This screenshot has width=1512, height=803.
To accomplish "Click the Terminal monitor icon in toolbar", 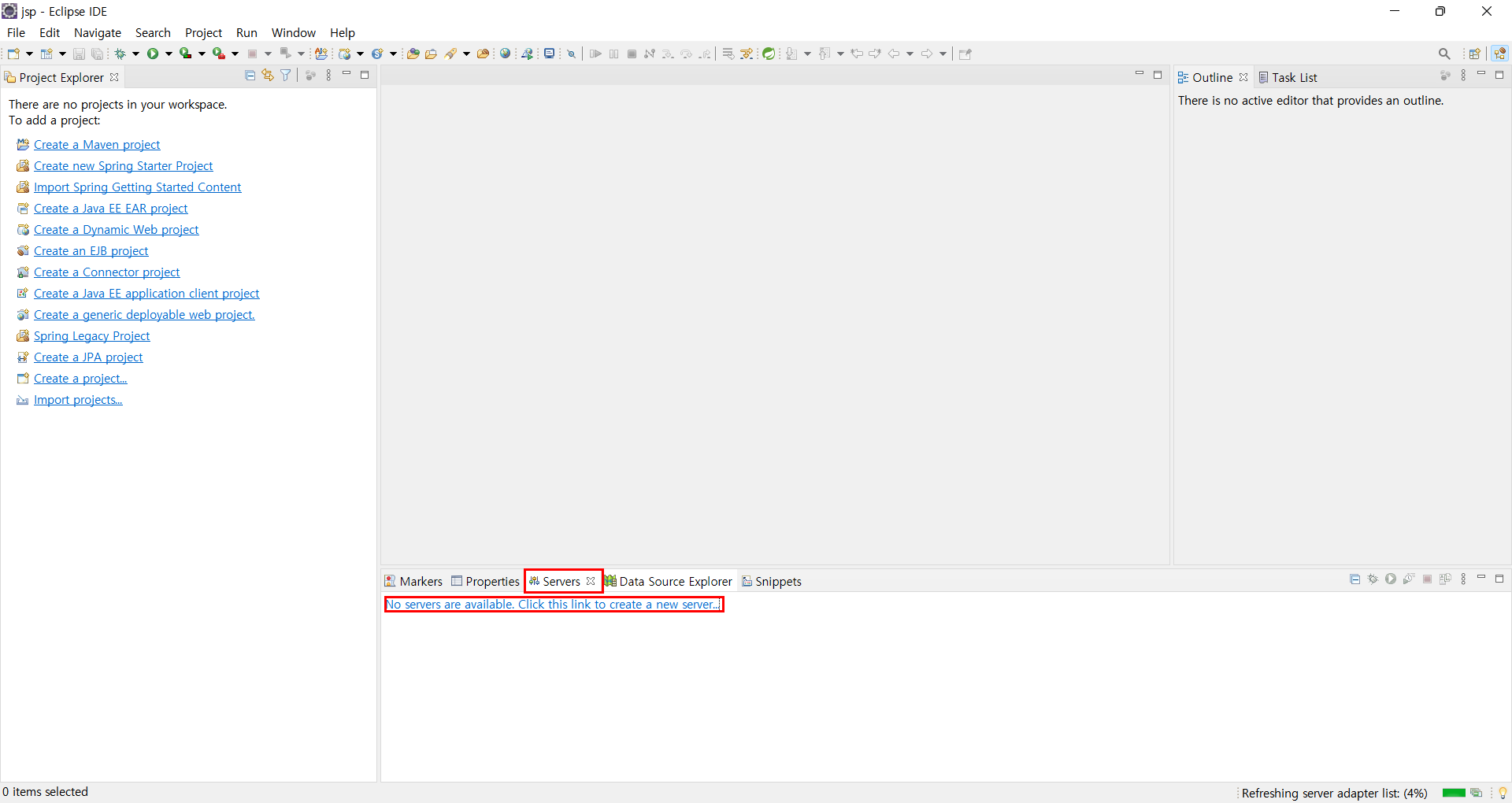I will (549, 54).
